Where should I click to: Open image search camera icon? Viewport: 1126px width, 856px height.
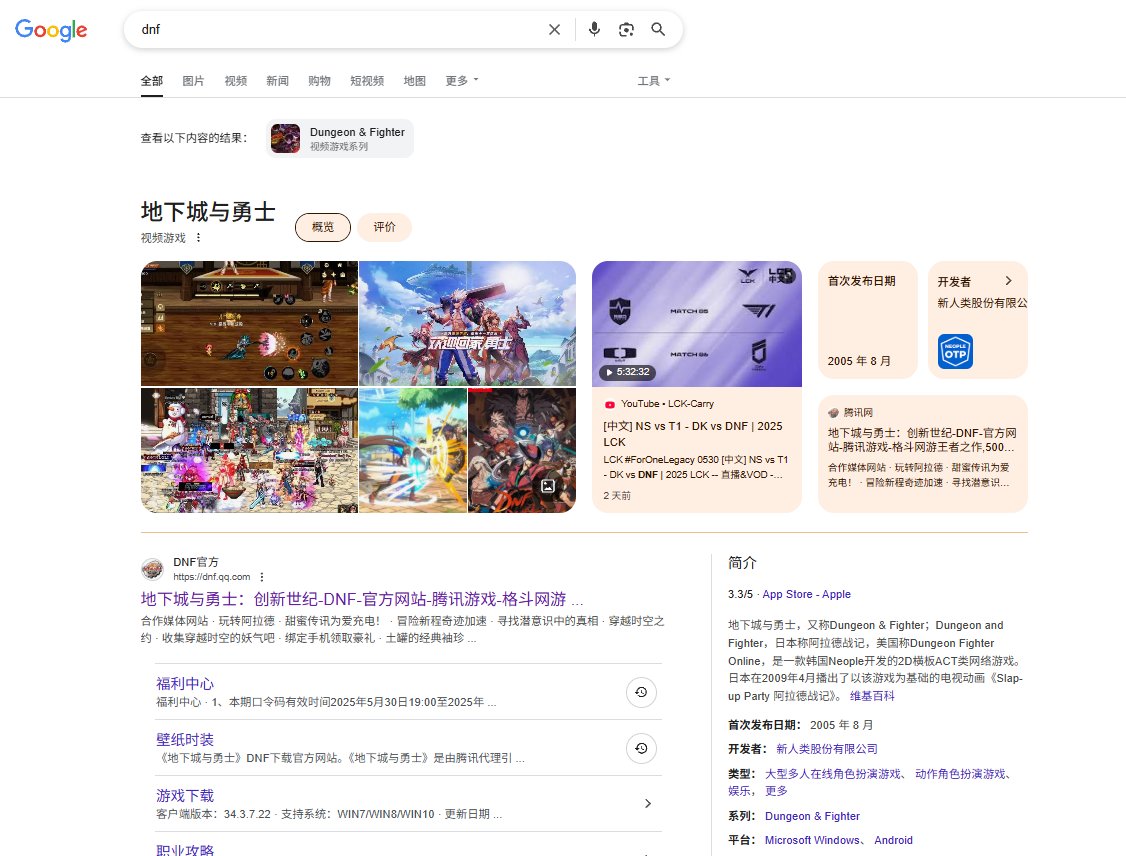click(626, 29)
